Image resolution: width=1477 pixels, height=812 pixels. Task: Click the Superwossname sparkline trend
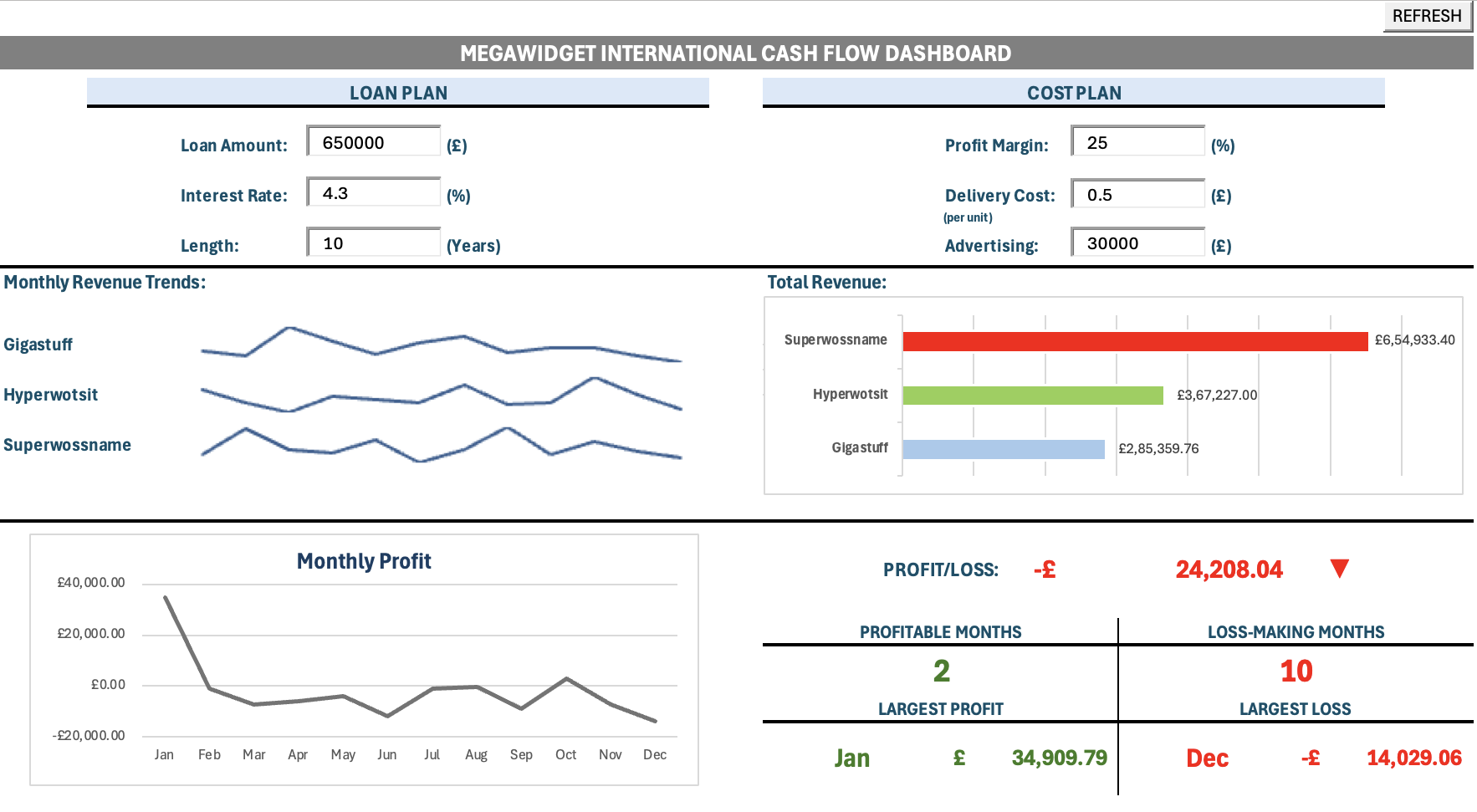point(442,445)
